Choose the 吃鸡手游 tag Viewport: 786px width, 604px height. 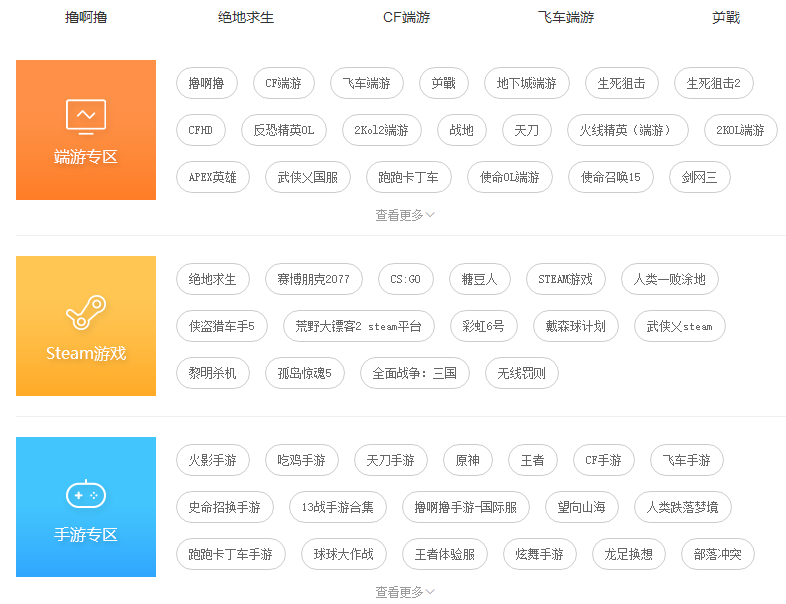[x=302, y=460]
